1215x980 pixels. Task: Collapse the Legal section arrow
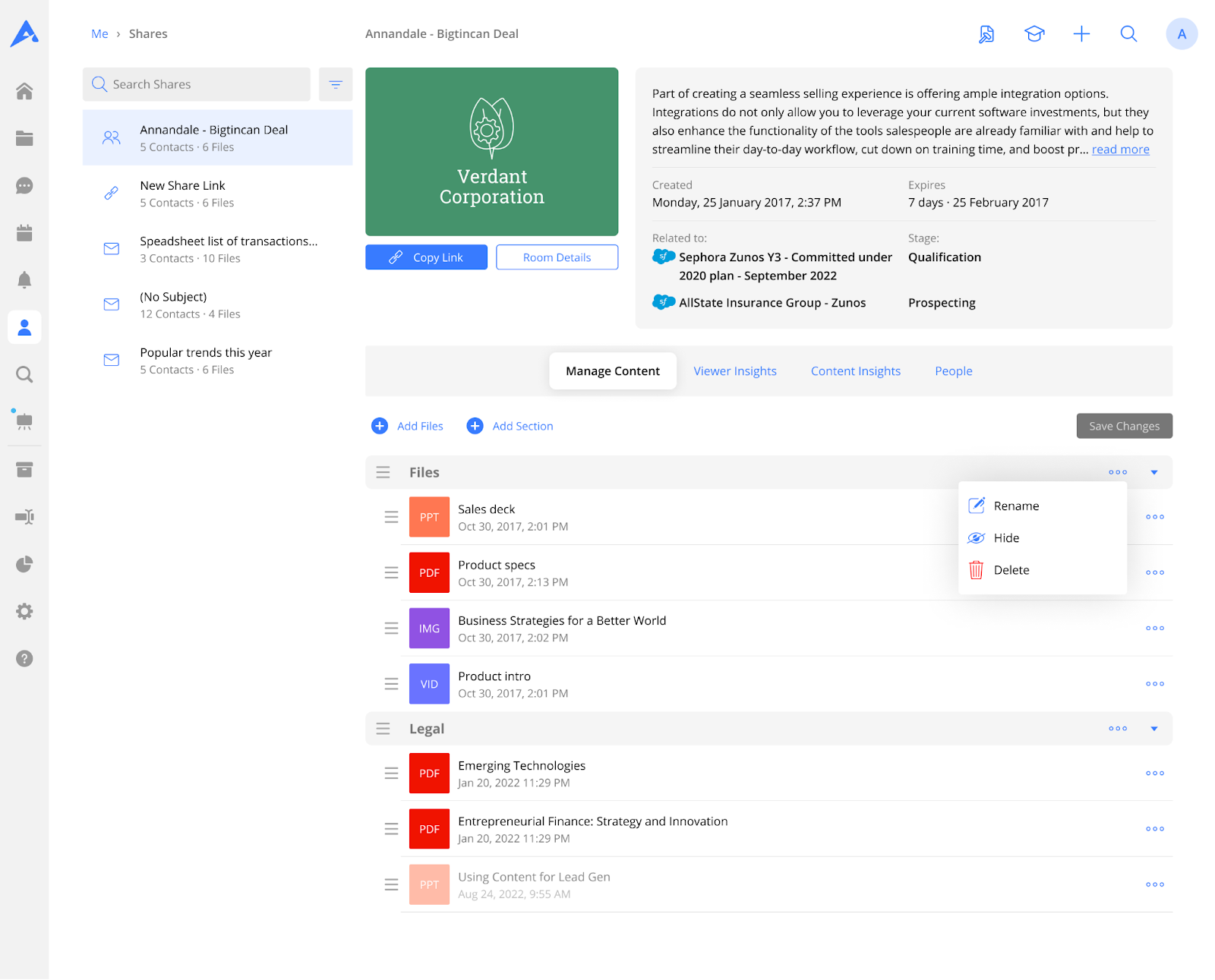point(1154,729)
